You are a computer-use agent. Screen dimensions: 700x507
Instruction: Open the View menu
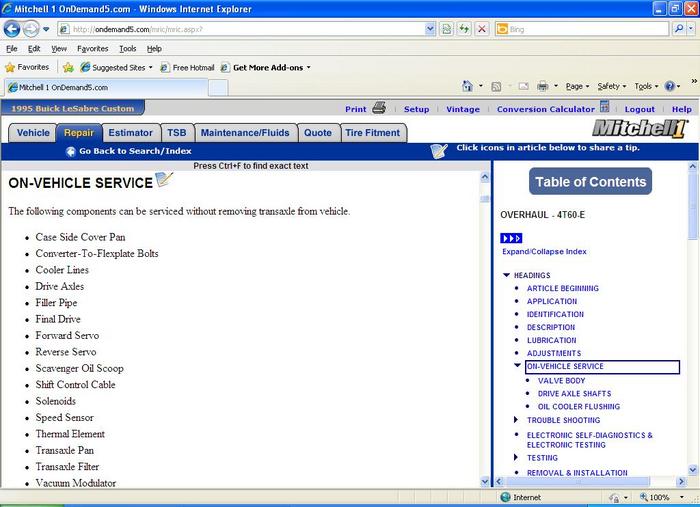point(58,49)
